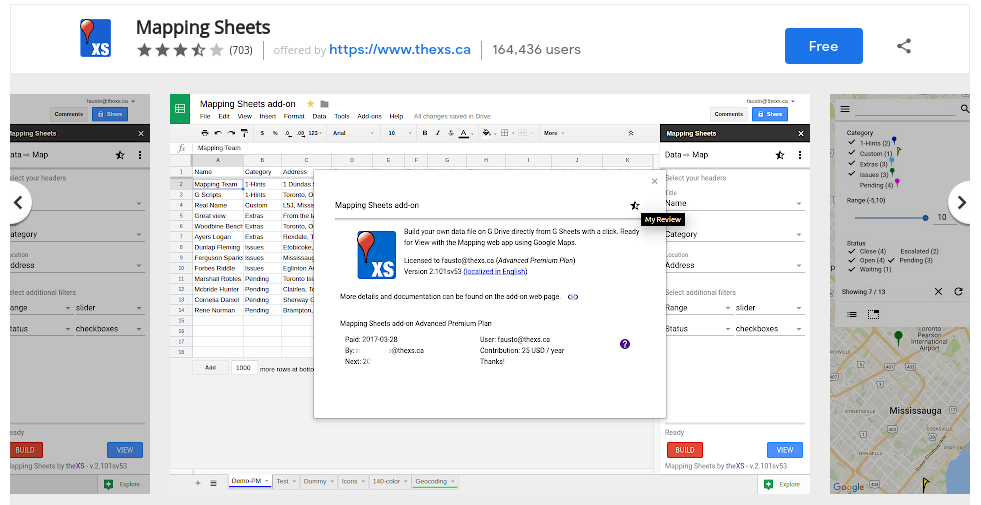Click the Mapping Sheets XS logo in the header
The width and height of the screenshot is (981, 505).
(96, 38)
